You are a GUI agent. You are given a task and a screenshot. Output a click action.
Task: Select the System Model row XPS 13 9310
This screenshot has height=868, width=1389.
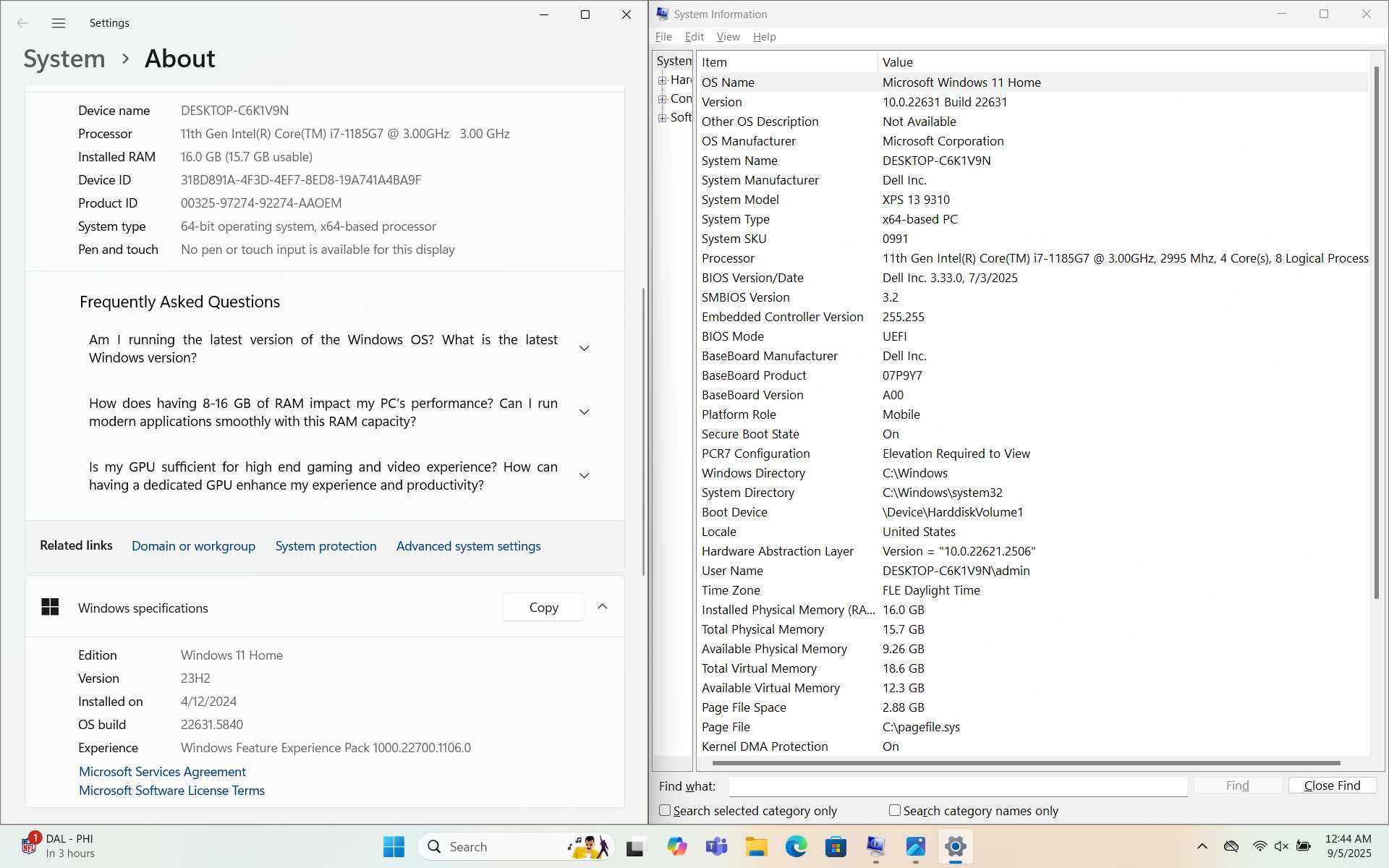[1033, 200]
